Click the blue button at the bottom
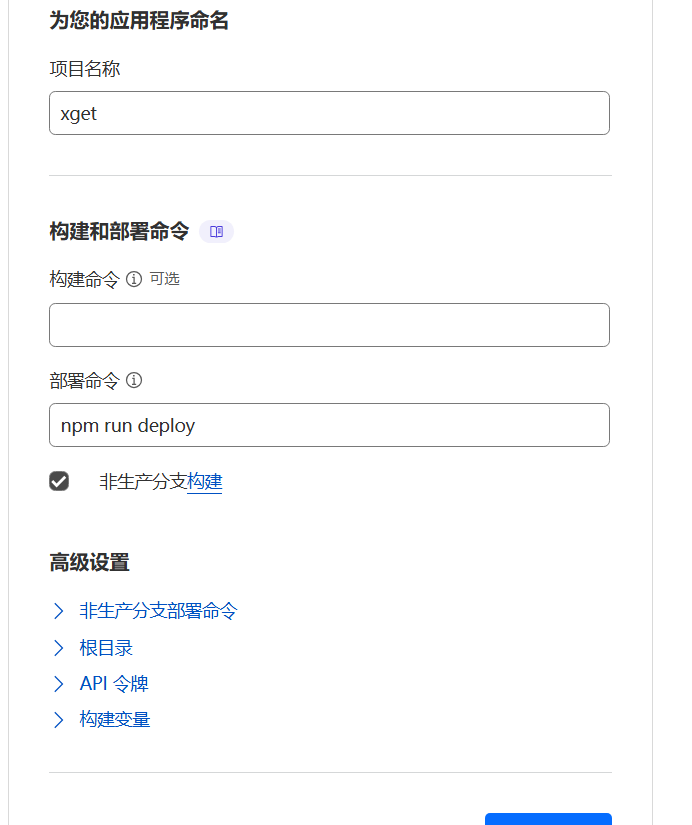The height and width of the screenshot is (825, 692). pyautogui.click(x=548, y=819)
